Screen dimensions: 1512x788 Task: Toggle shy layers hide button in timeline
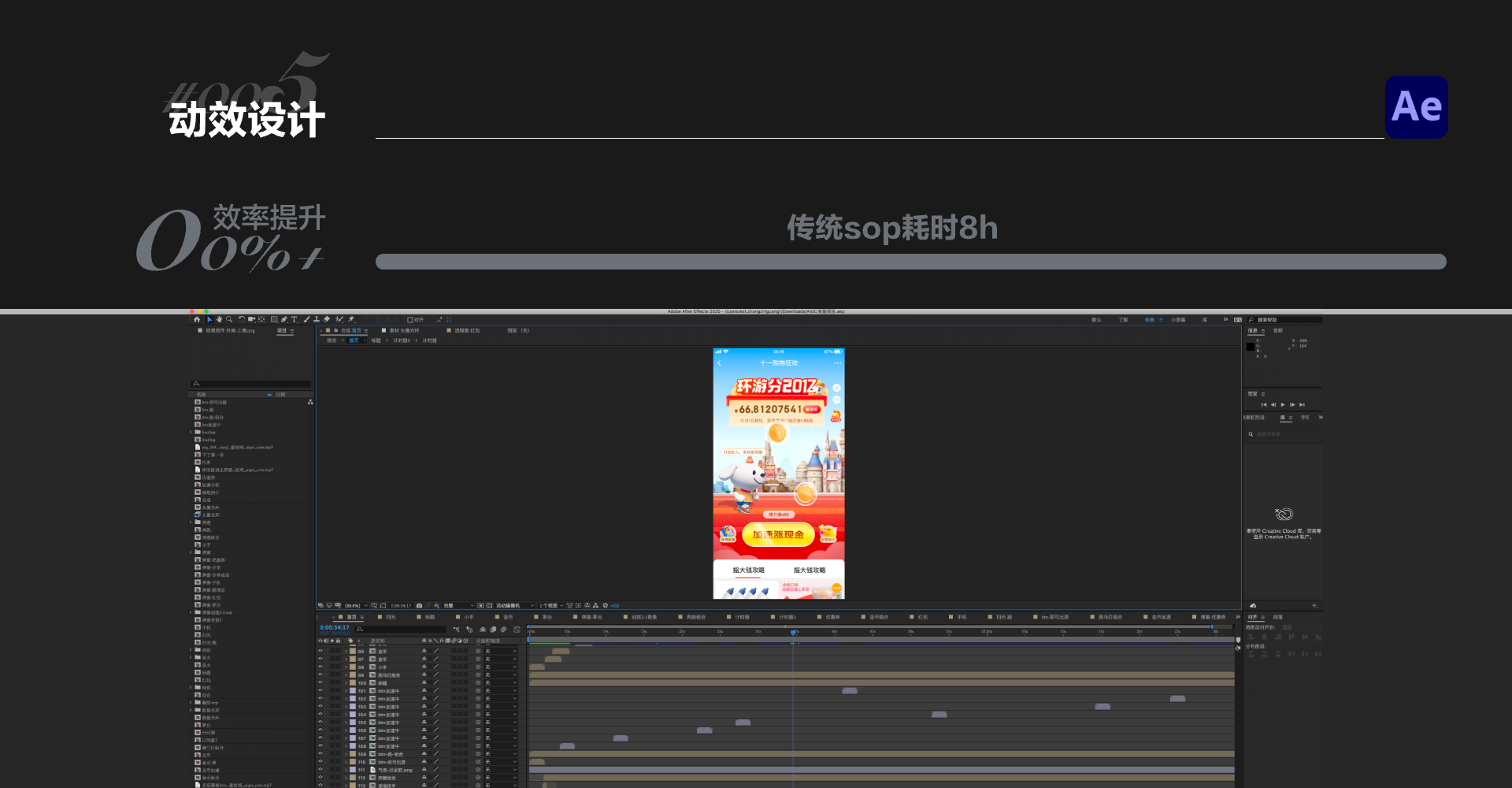pos(482,630)
